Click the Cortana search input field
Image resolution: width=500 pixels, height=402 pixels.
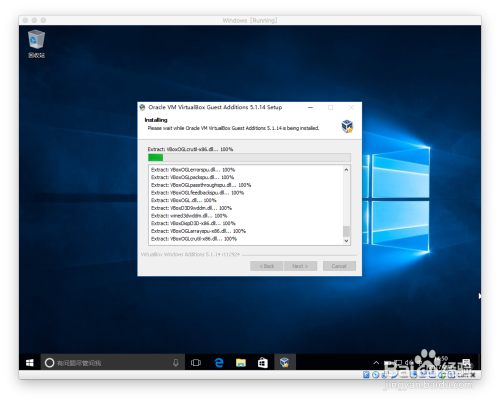click(x=113, y=363)
